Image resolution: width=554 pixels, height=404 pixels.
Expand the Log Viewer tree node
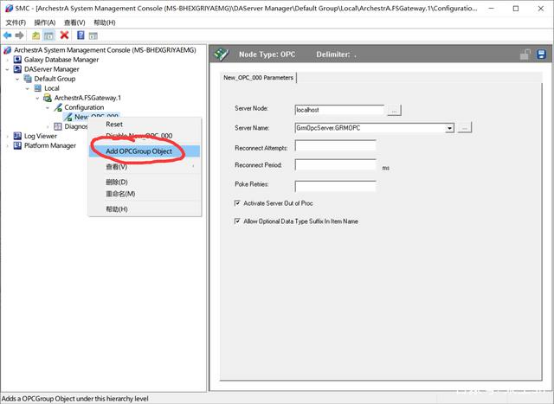pyautogui.click(x=7, y=136)
